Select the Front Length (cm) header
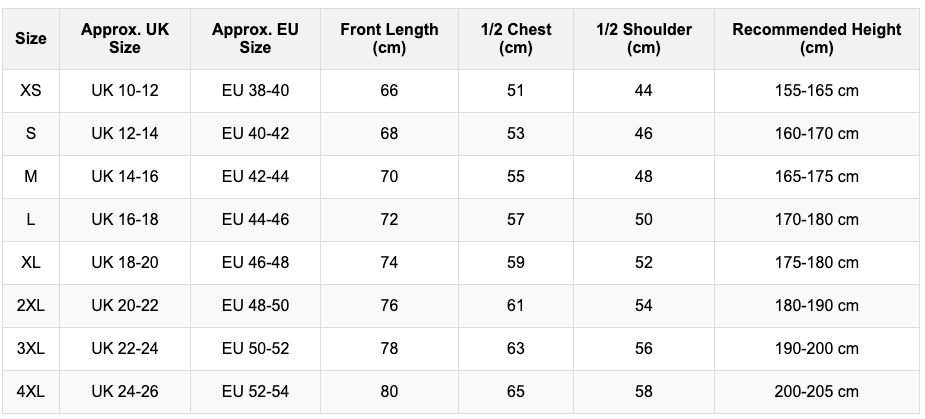925x419 pixels. [x=389, y=39]
